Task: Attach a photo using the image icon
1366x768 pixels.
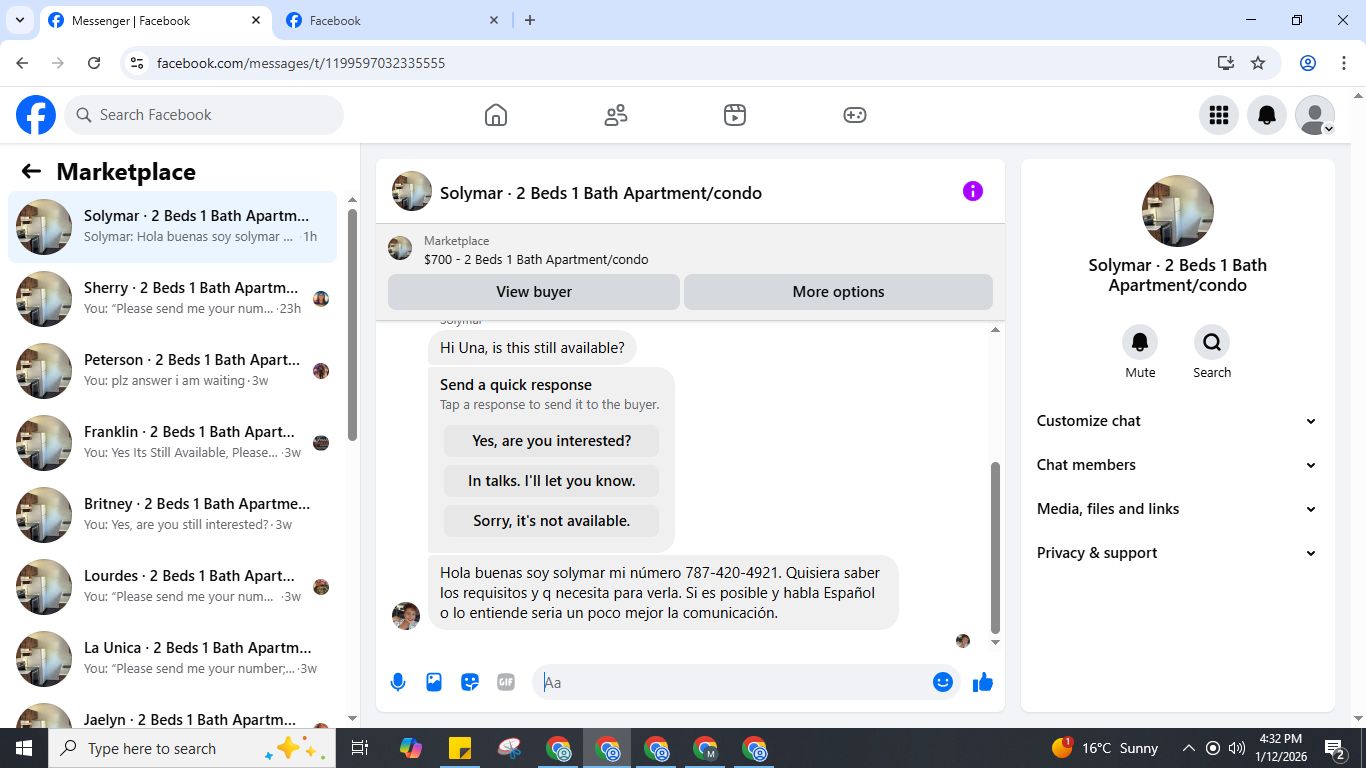Action: (434, 682)
